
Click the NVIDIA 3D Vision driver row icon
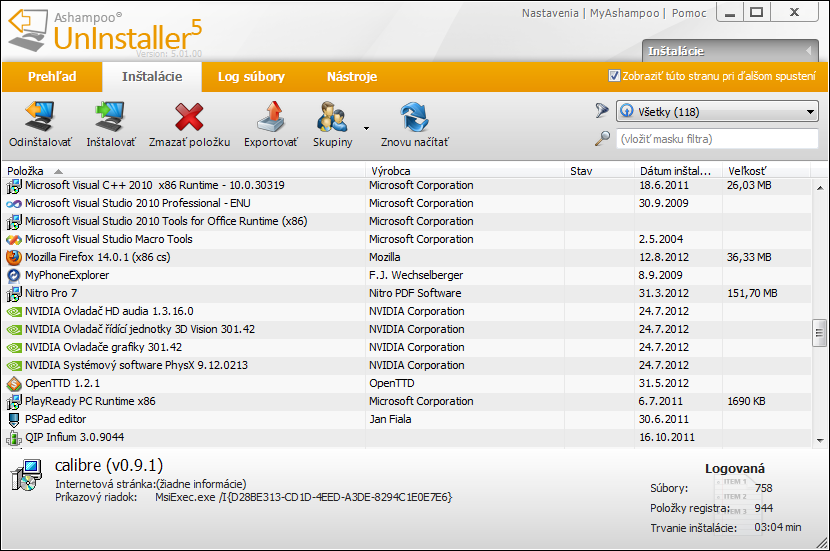pyautogui.click(x=14, y=330)
